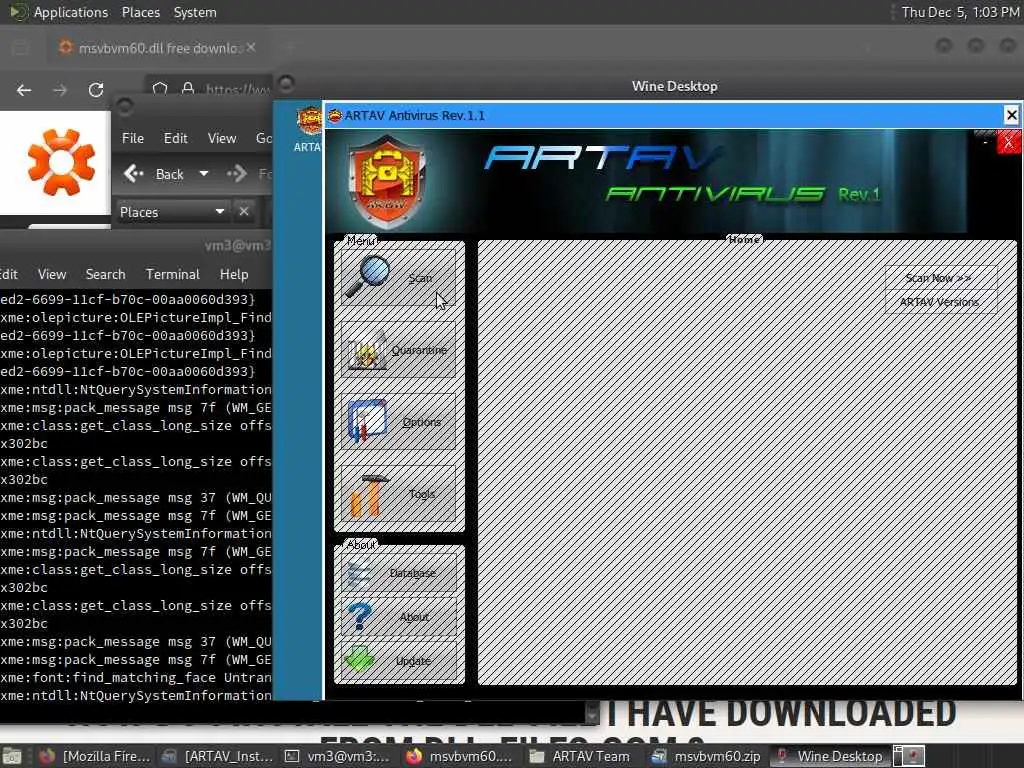The width and height of the screenshot is (1024, 768).
Task: Open the Scan menu button in ARTAV
Action: click(x=398, y=277)
